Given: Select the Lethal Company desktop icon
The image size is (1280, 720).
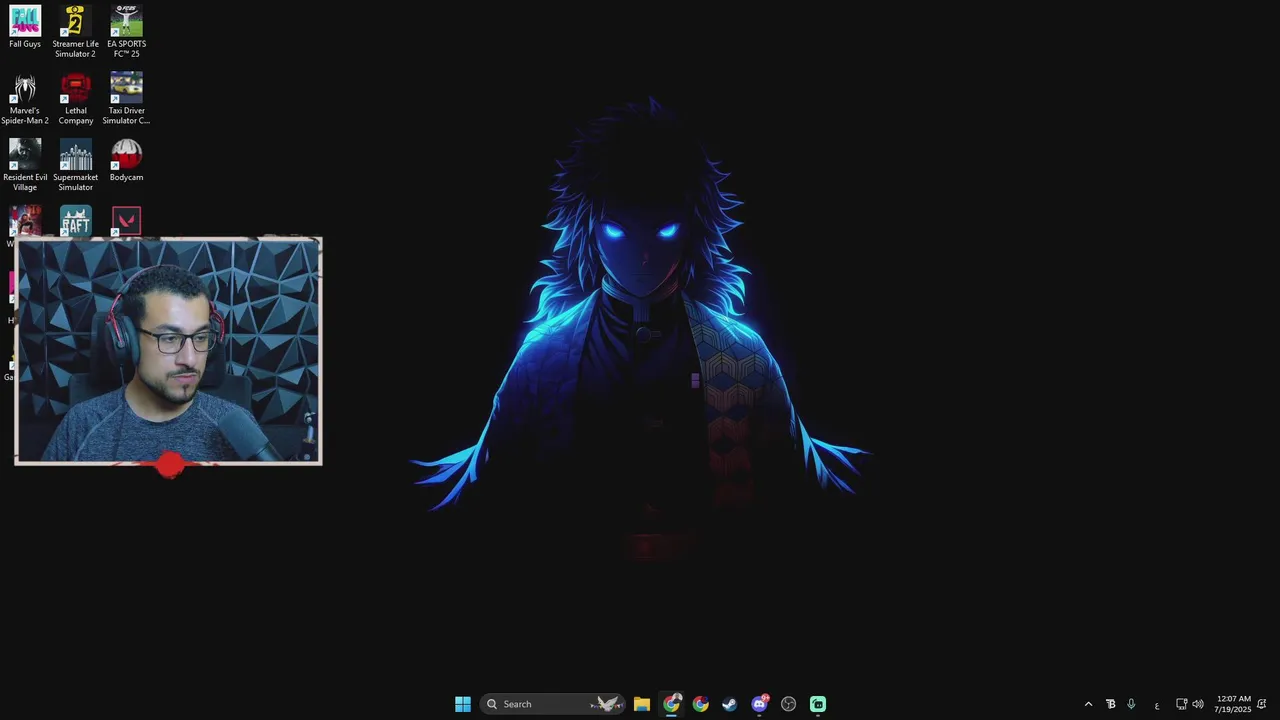Looking at the screenshot, I should click(76, 98).
